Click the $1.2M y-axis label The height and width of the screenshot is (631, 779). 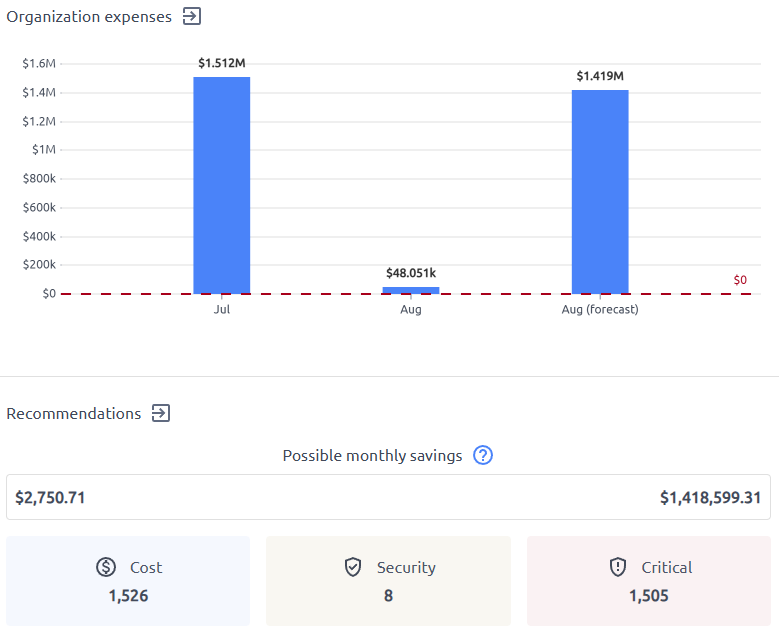pyautogui.click(x=39, y=121)
